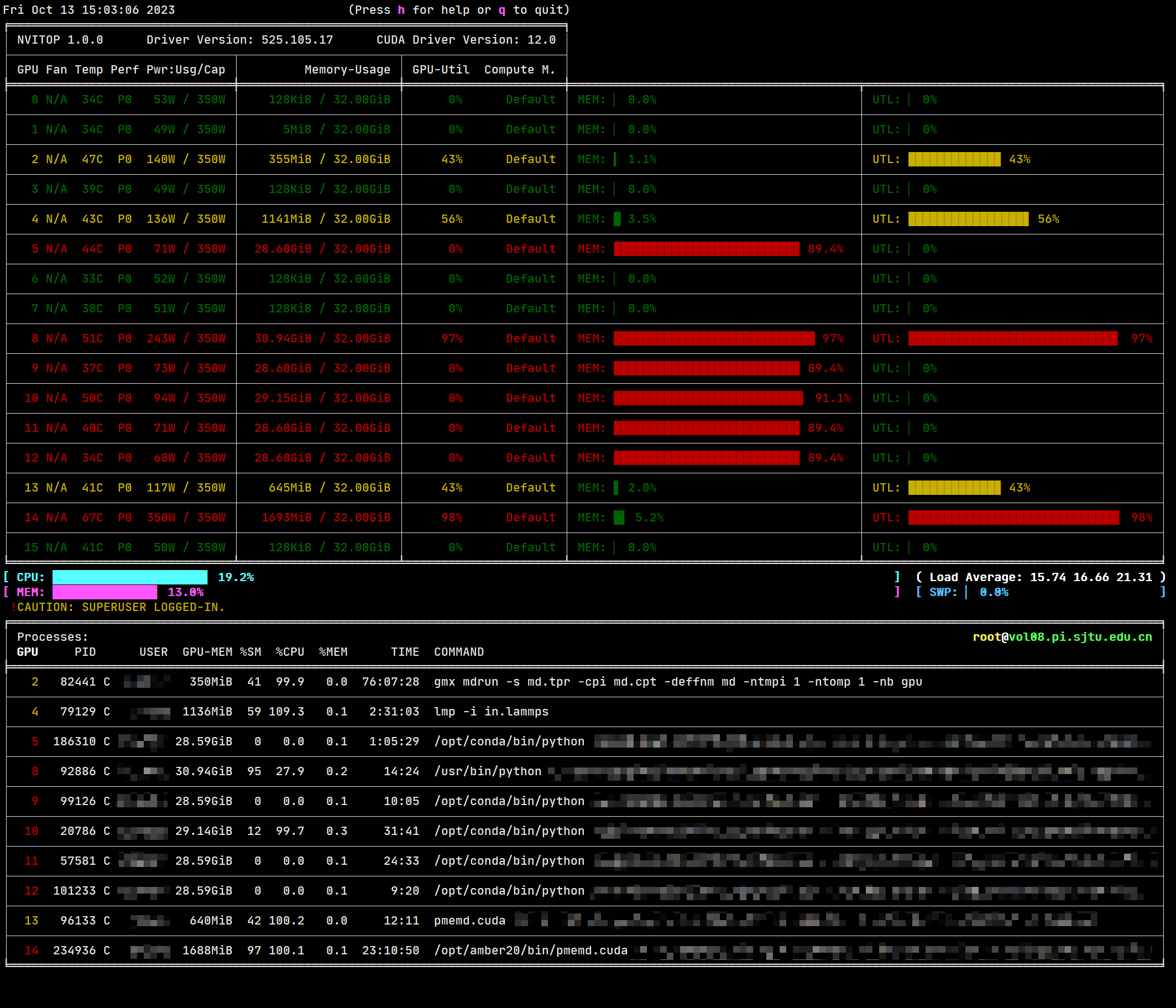Viewport: 1176px width, 1008px height.
Task: Select process PID 20786
Action: pyautogui.click(x=79, y=832)
